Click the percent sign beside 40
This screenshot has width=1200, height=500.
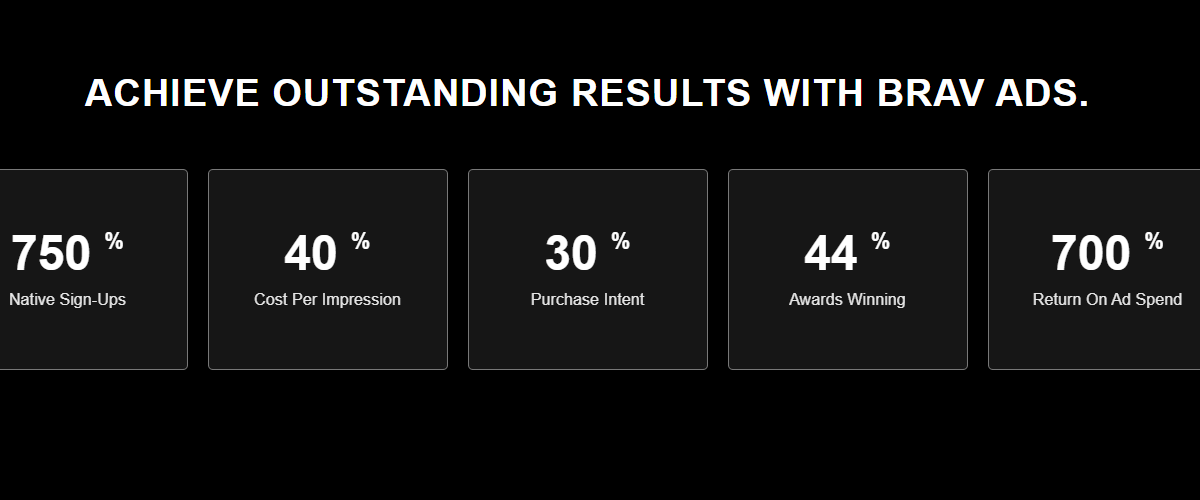[x=360, y=240]
